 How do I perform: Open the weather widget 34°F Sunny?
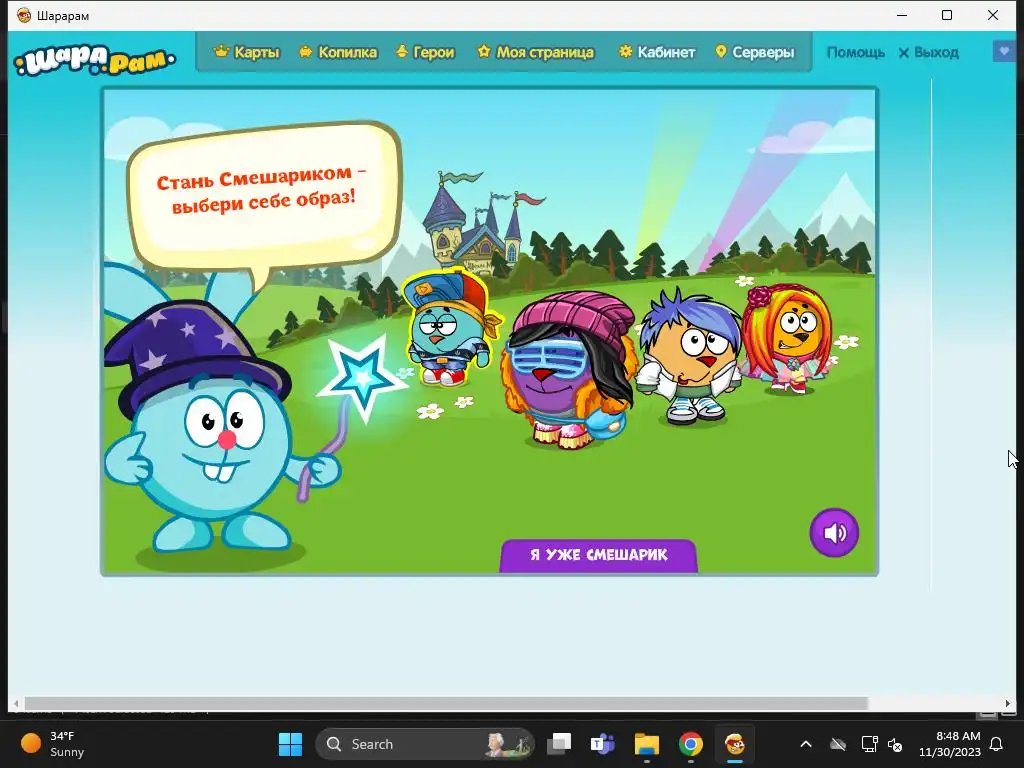pos(54,744)
